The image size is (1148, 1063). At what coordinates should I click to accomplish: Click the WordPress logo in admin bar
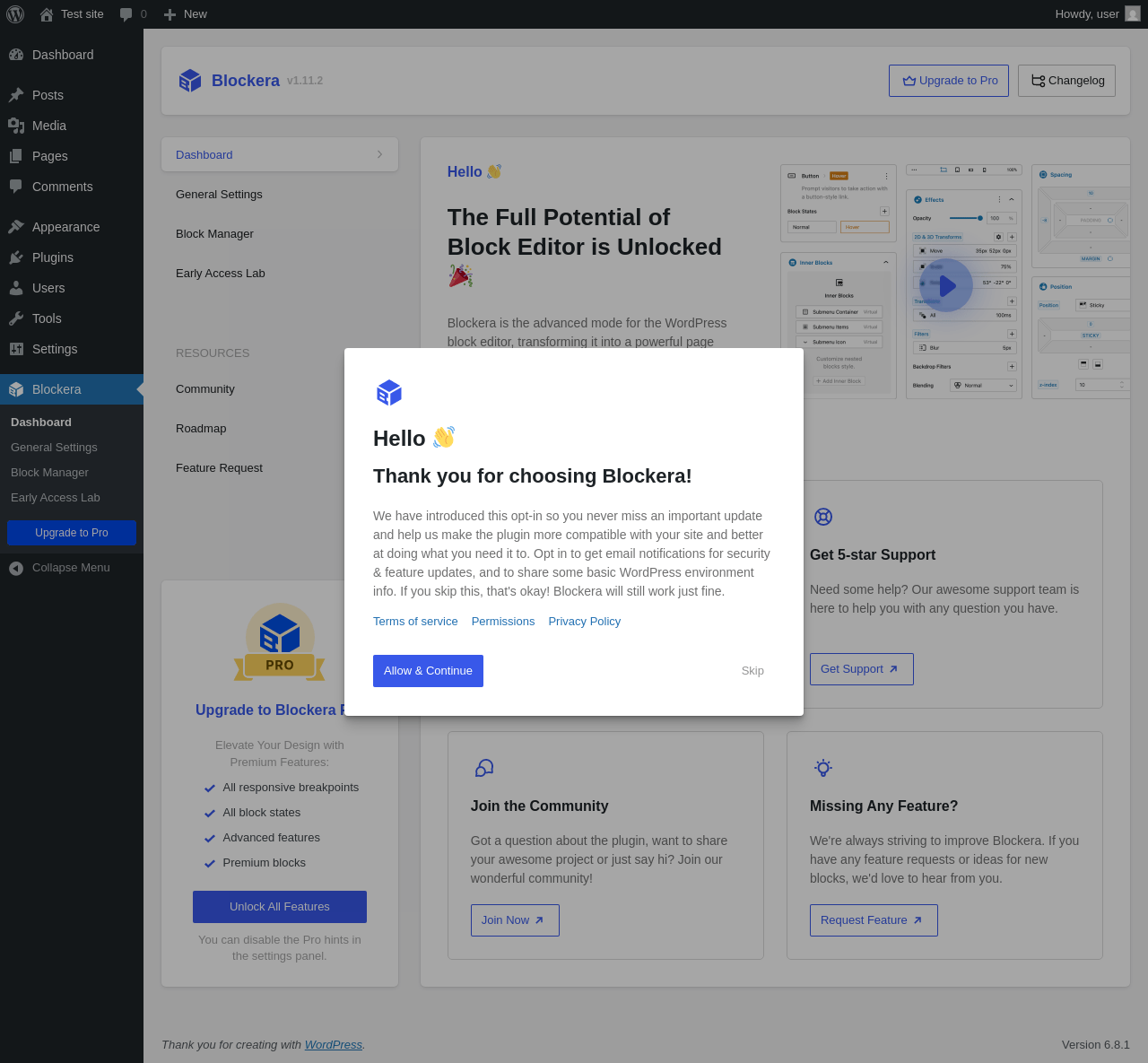15,14
